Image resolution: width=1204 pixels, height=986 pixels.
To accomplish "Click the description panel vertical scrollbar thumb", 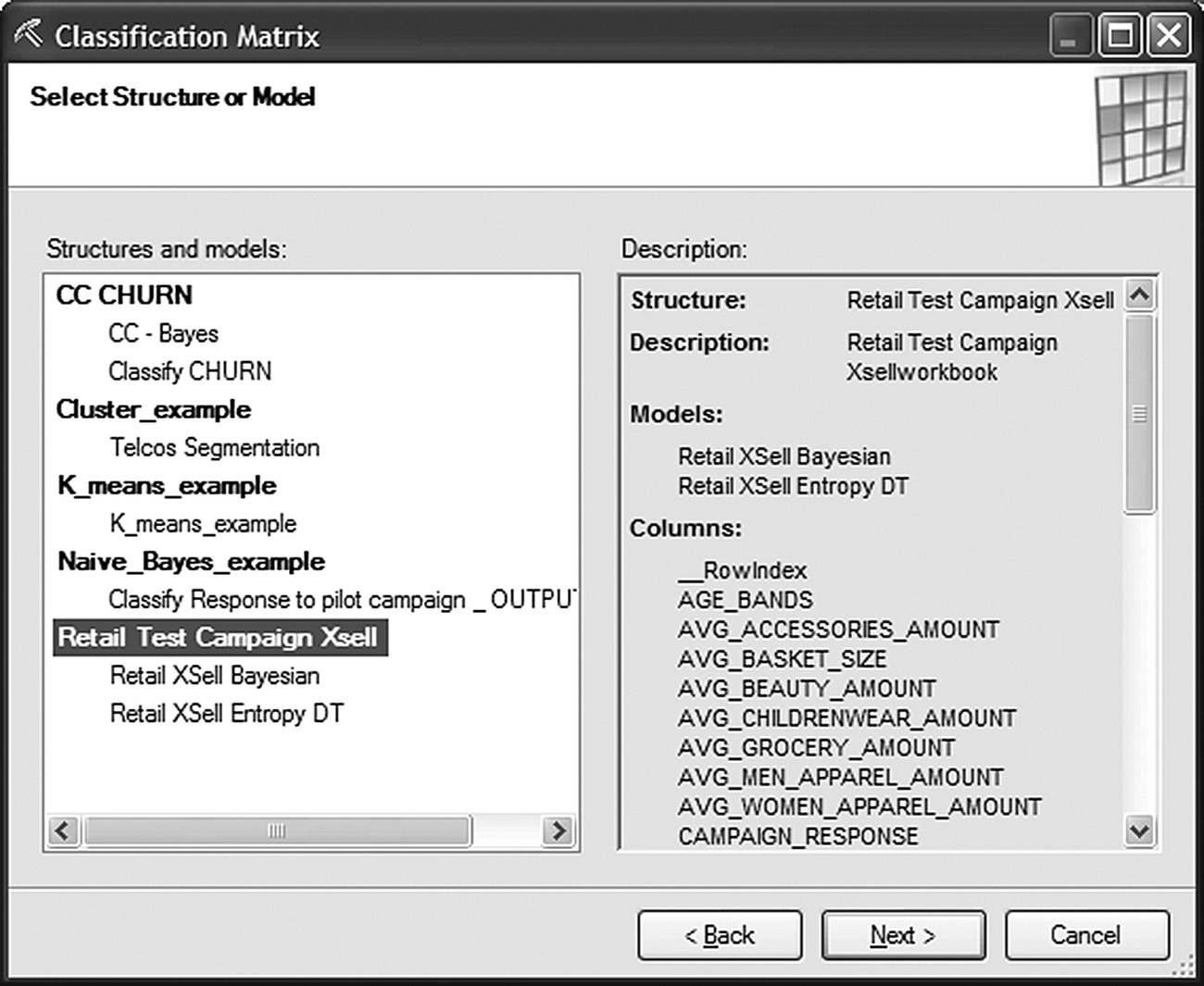I will pyautogui.click(x=1140, y=414).
